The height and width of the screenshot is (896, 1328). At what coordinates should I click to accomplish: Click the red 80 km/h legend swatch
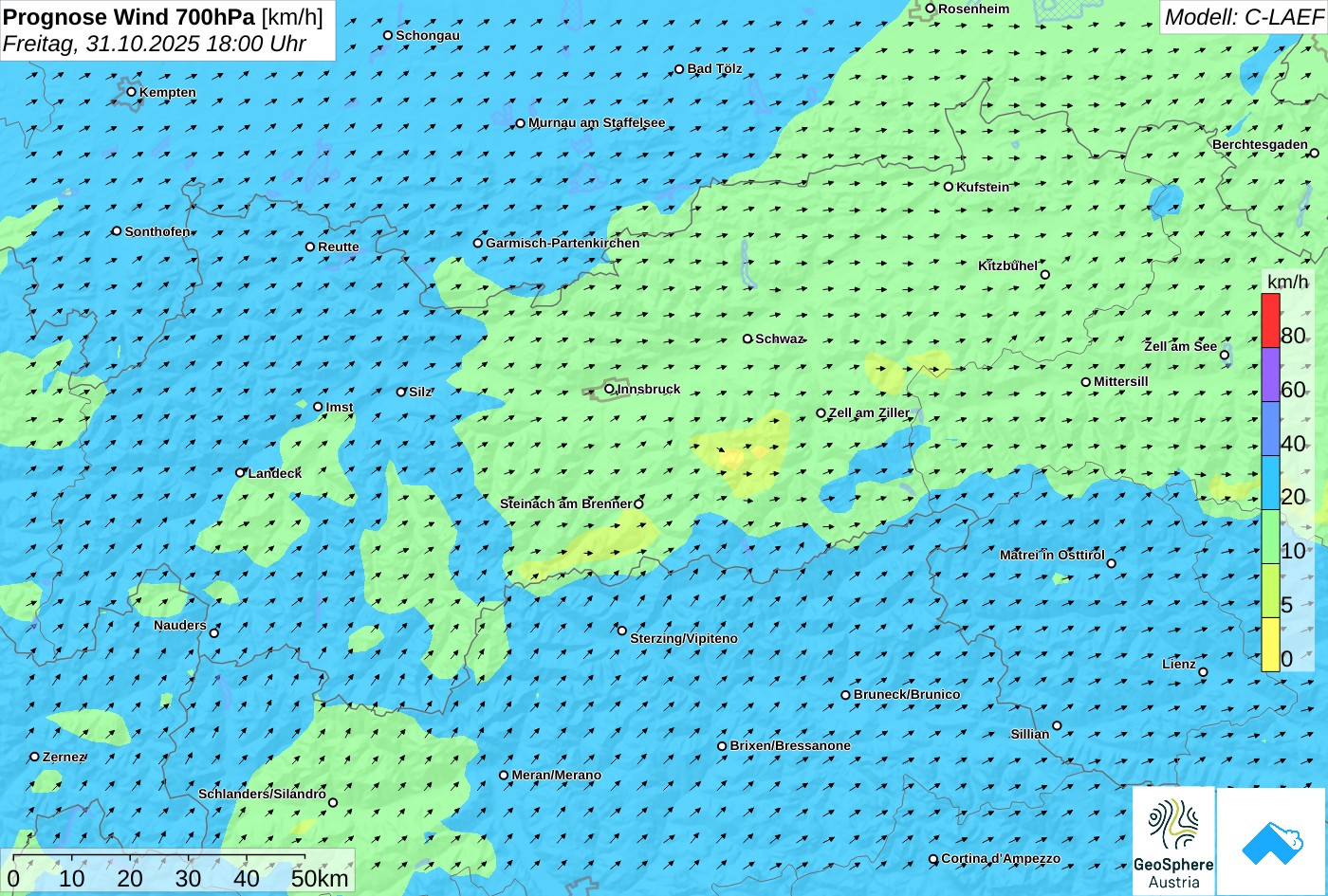(x=1270, y=320)
